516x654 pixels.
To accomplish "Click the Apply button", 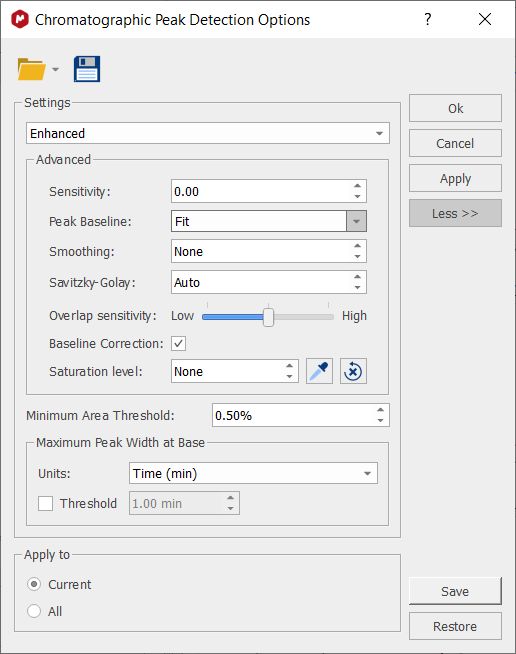I will coord(455,178).
